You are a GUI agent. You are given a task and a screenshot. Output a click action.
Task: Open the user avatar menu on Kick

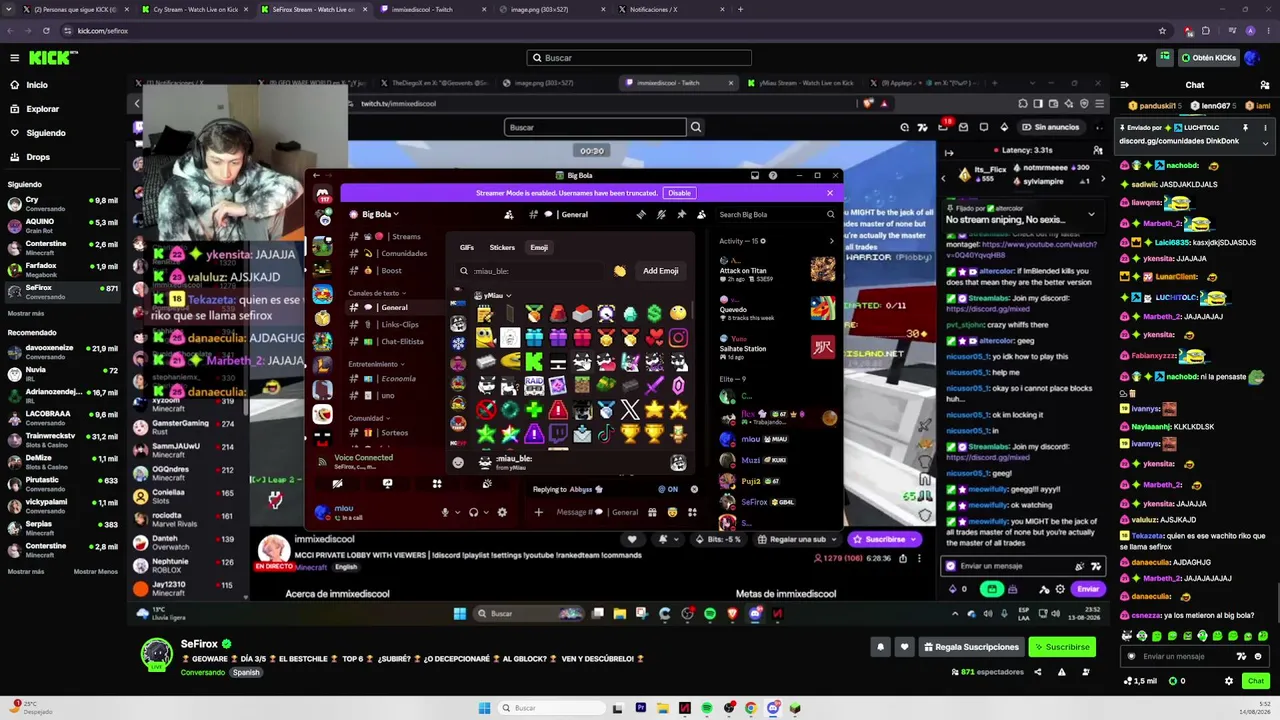(1251, 58)
